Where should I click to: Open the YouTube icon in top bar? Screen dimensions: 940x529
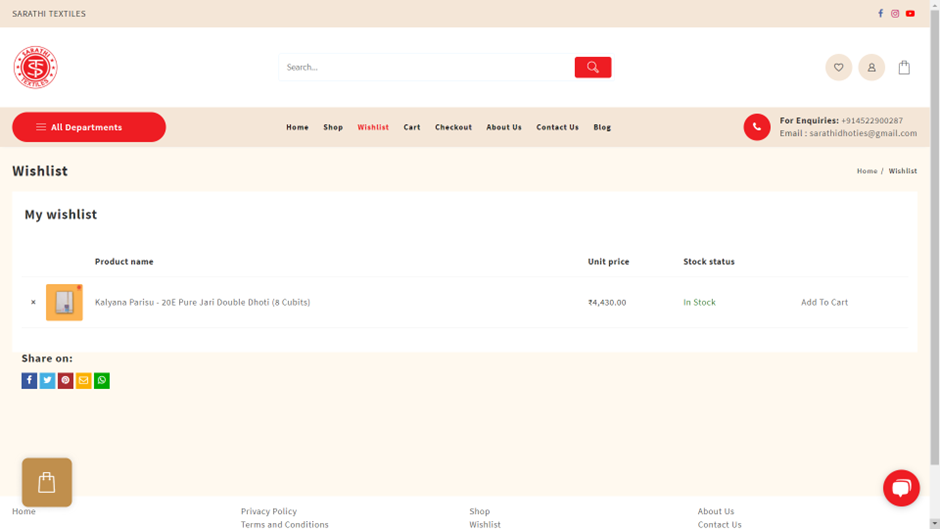point(910,13)
